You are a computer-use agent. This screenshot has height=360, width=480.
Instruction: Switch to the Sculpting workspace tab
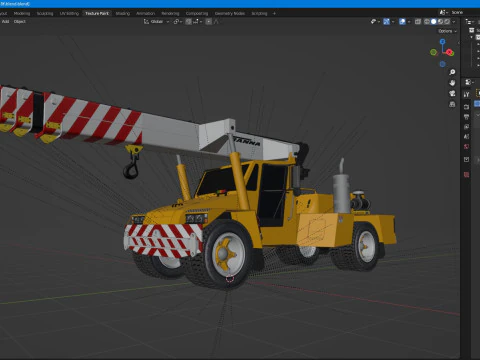(x=45, y=13)
